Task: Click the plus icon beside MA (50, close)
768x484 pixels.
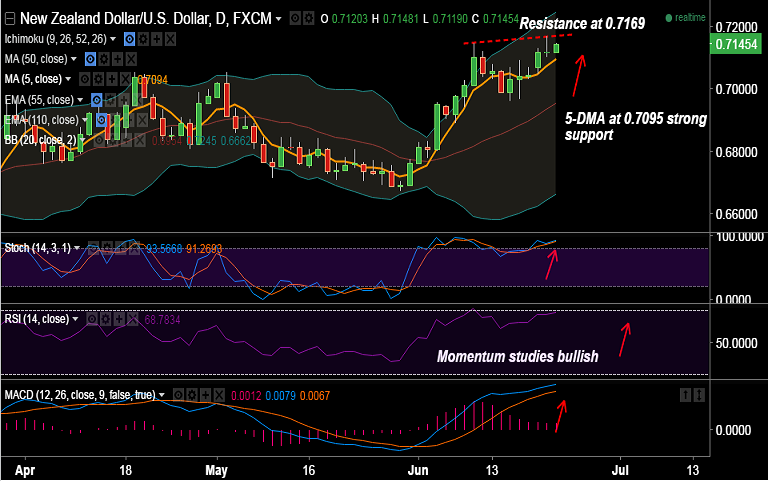Action: click(x=118, y=59)
